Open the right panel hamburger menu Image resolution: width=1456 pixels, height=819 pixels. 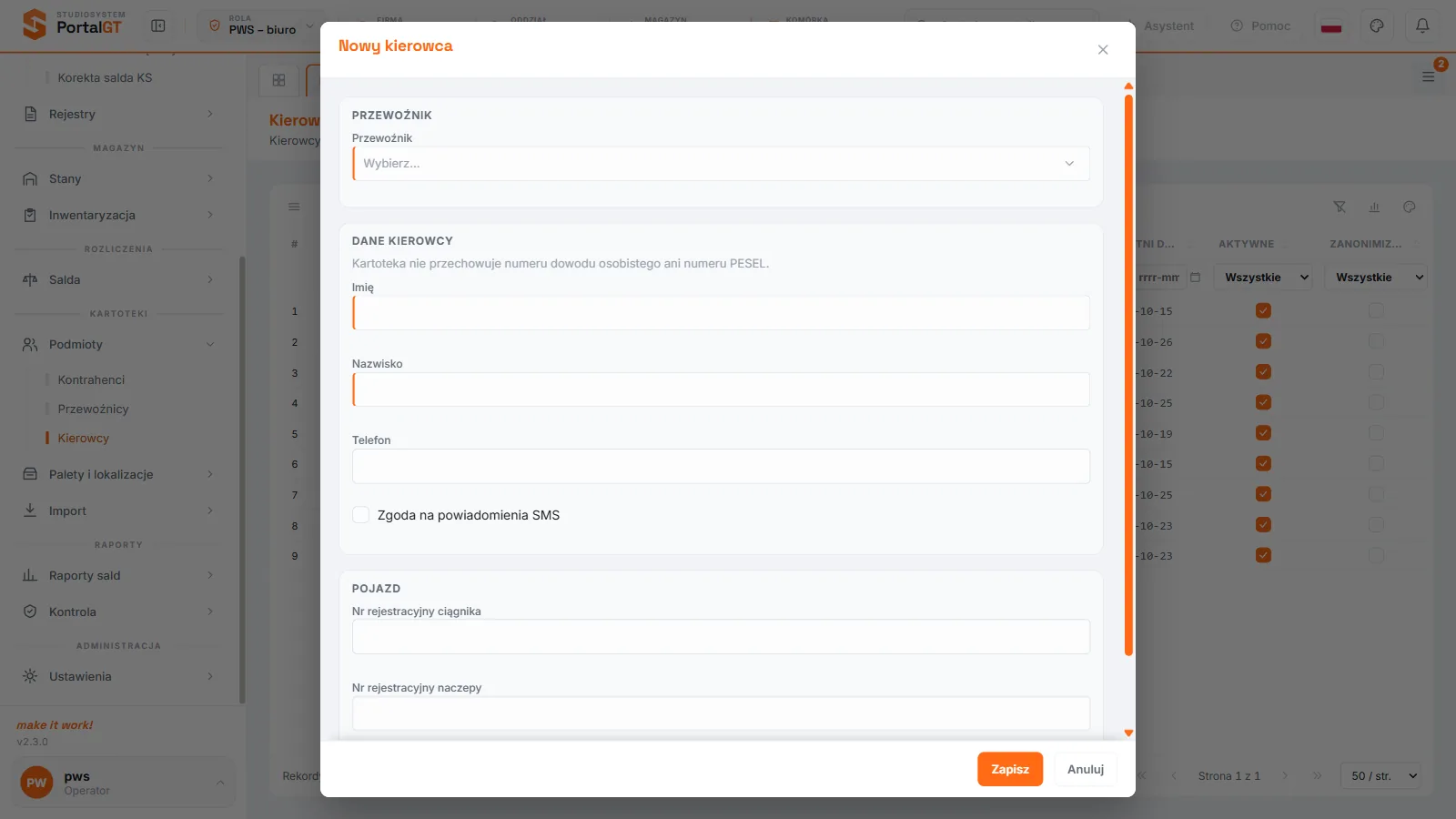pos(1428,77)
